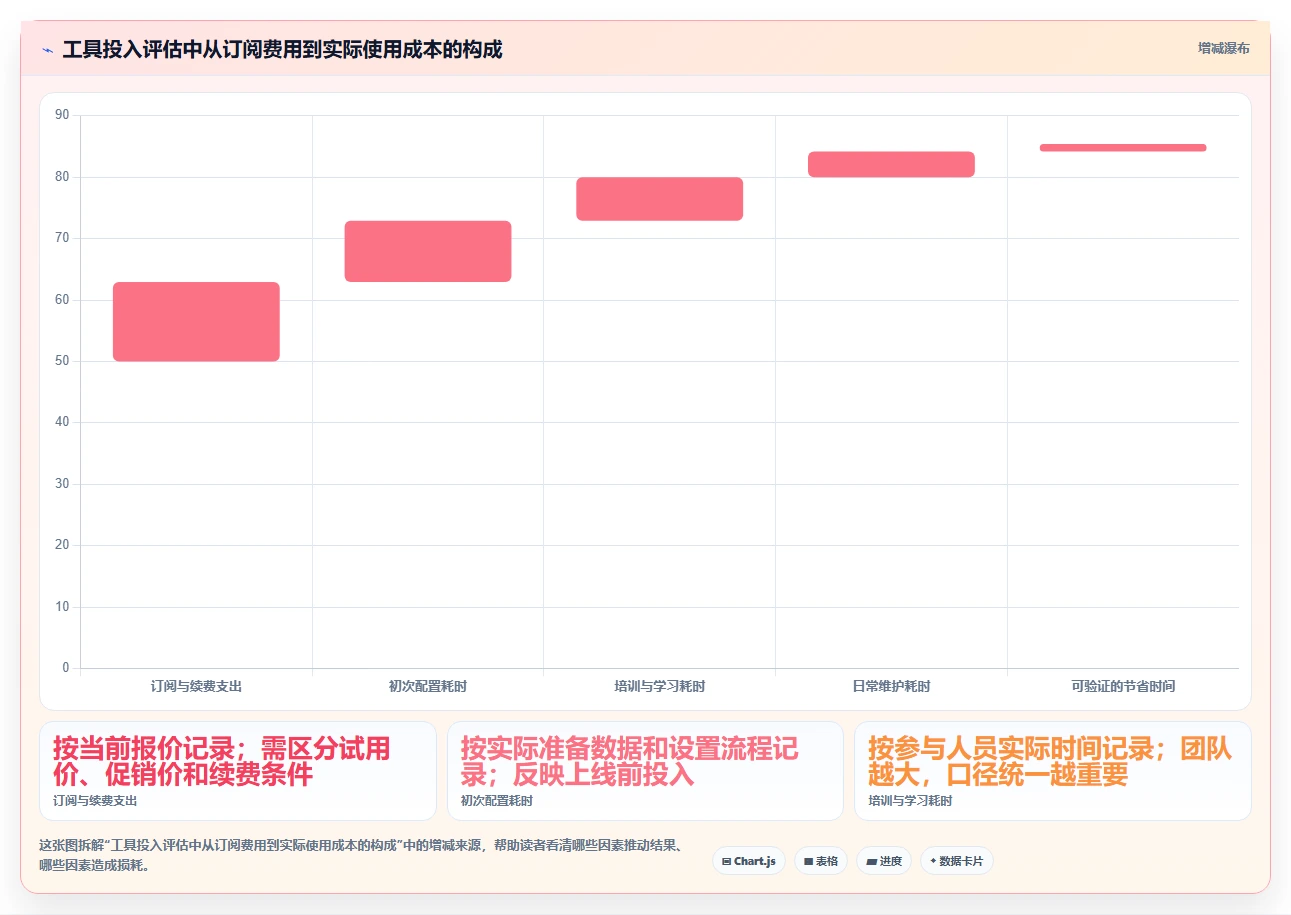Image resolution: width=1291 pixels, height=915 pixels.
Task: Click the x-axis label 培训与学习耗时
Action: tap(660, 686)
